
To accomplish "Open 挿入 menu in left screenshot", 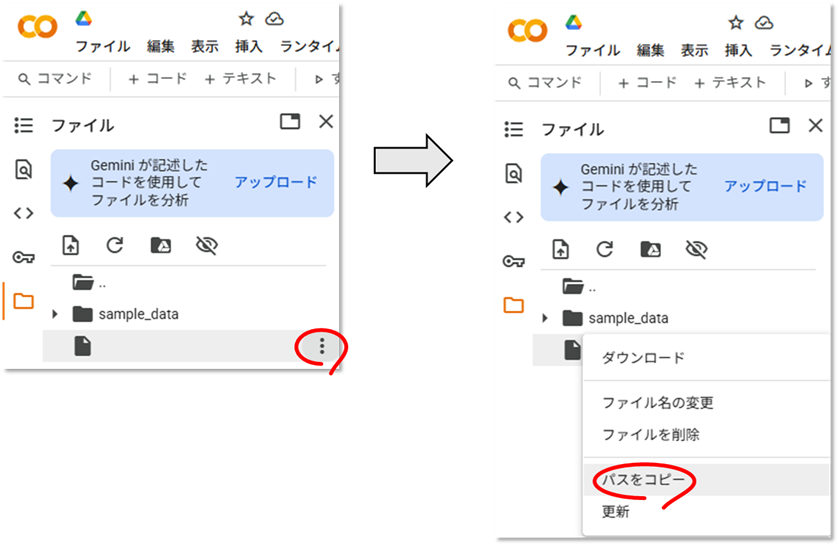I will point(249,46).
